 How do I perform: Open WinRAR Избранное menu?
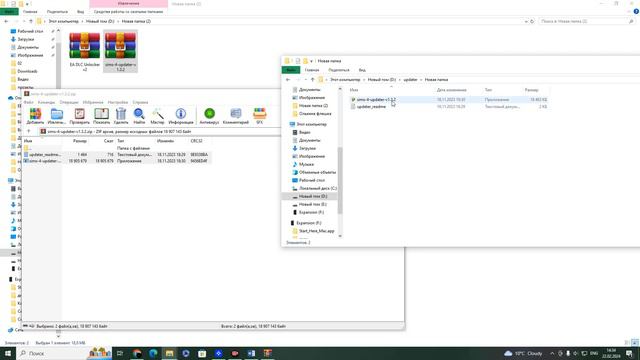pos(93,102)
